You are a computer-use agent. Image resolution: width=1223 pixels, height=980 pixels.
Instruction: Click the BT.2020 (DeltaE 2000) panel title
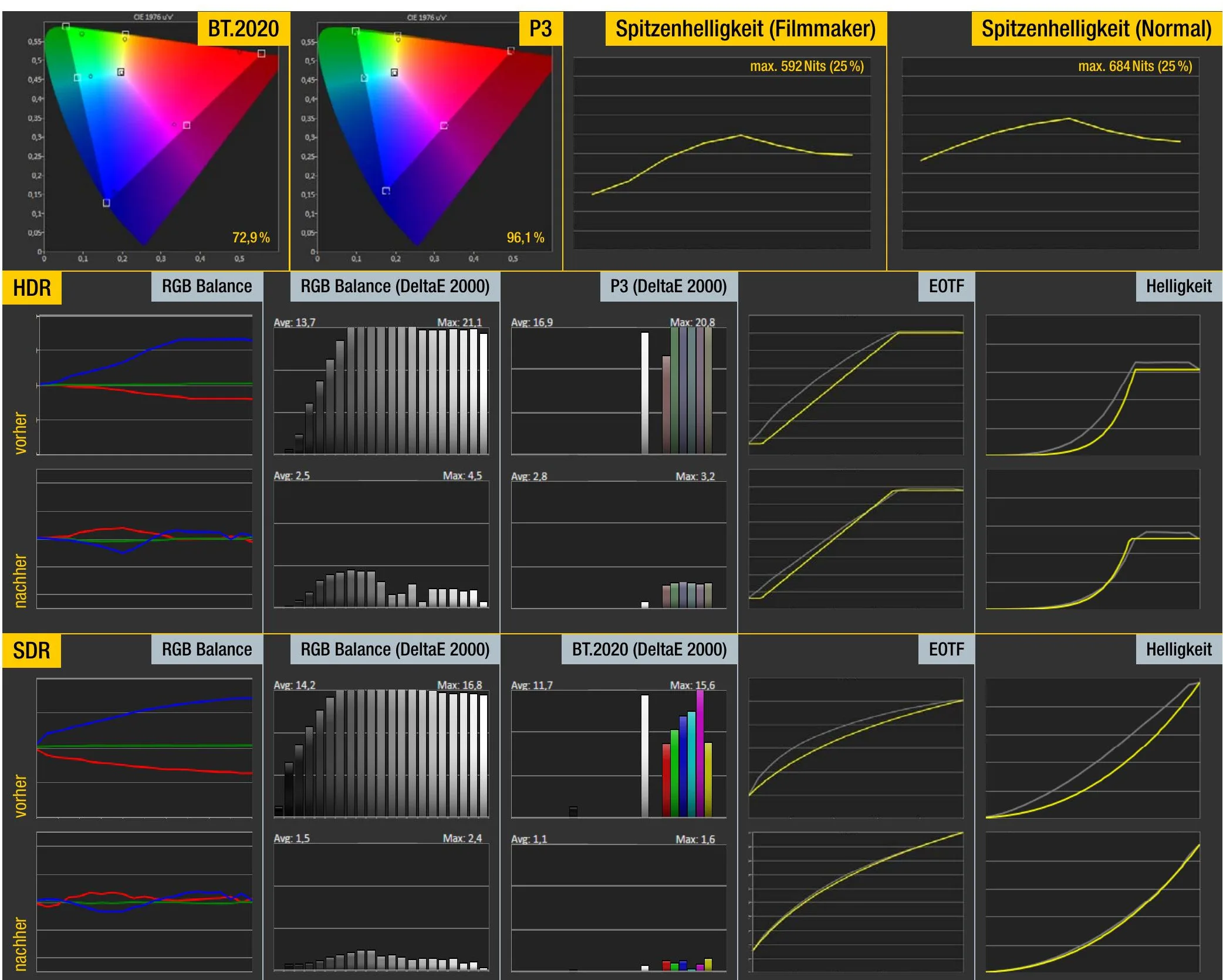click(x=648, y=650)
